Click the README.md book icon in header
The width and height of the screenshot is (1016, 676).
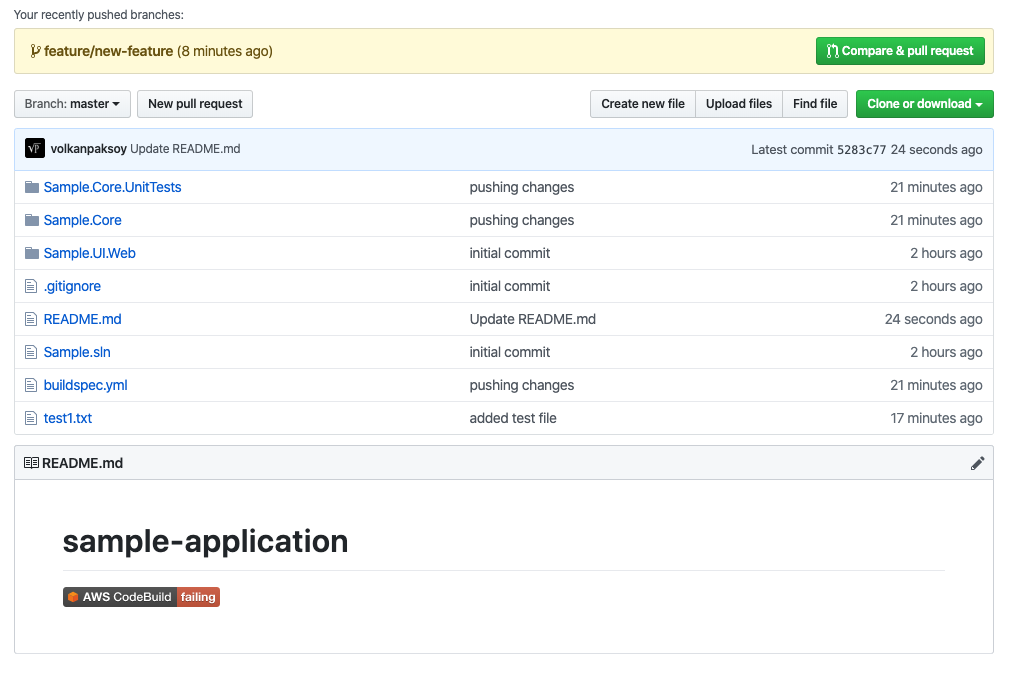click(x=31, y=463)
